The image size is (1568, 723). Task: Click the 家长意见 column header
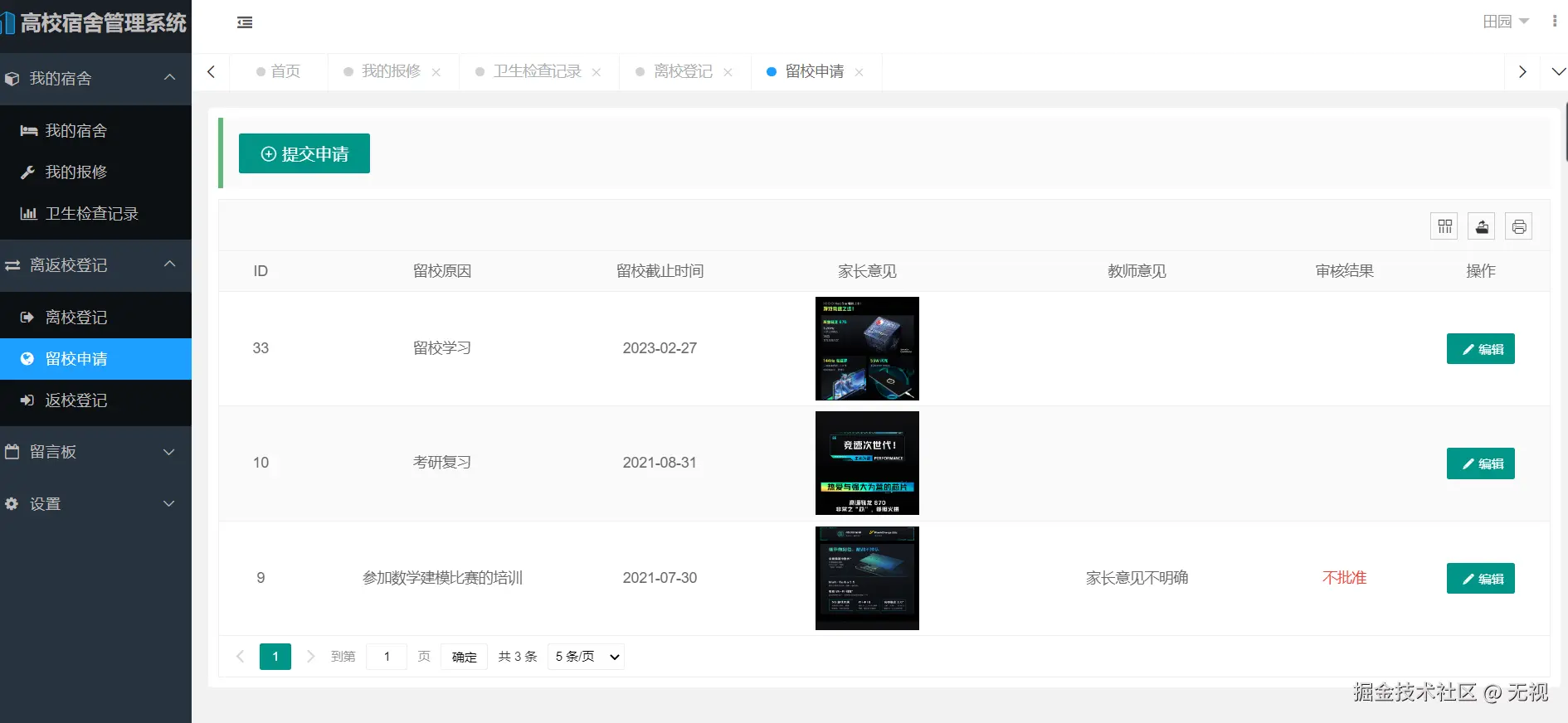[x=867, y=271]
